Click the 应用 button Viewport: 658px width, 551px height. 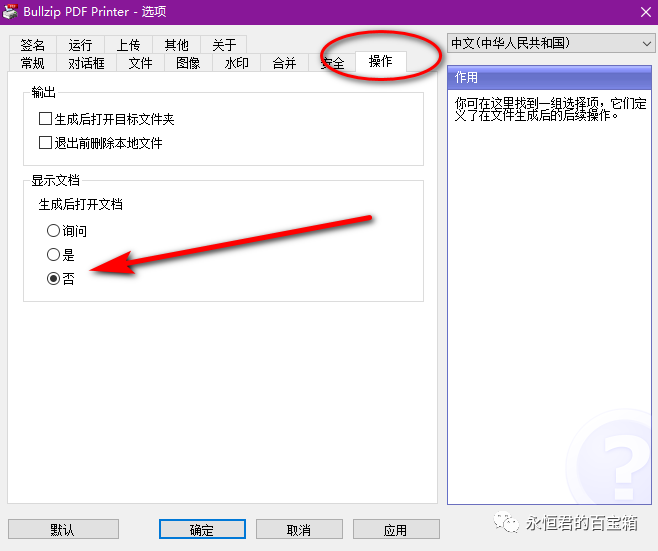tap(396, 529)
